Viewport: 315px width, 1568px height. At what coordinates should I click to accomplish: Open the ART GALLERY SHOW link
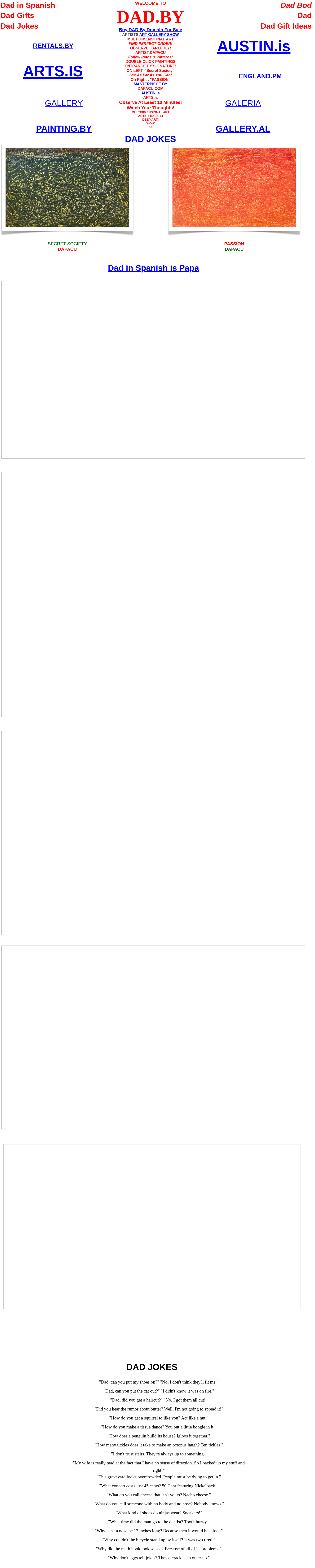tap(159, 35)
